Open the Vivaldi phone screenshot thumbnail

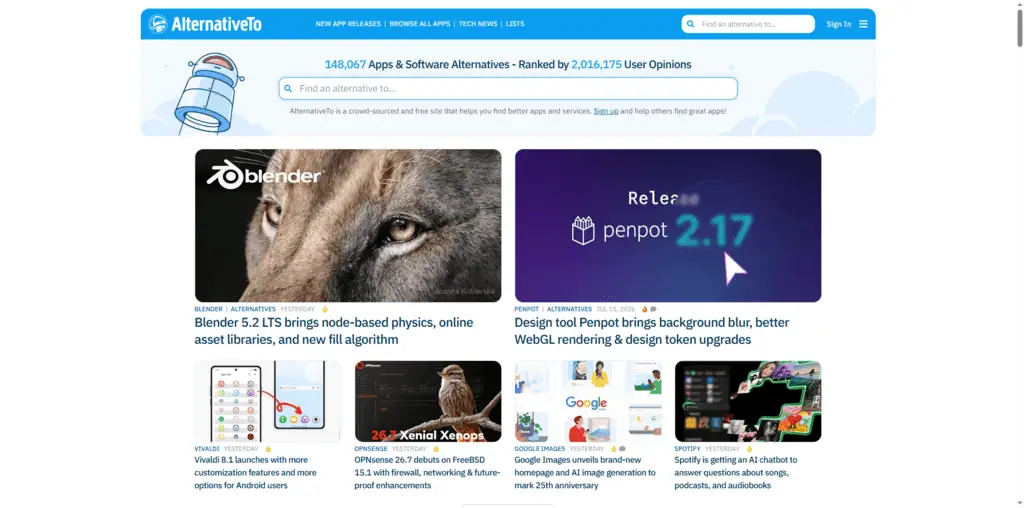coord(268,402)
